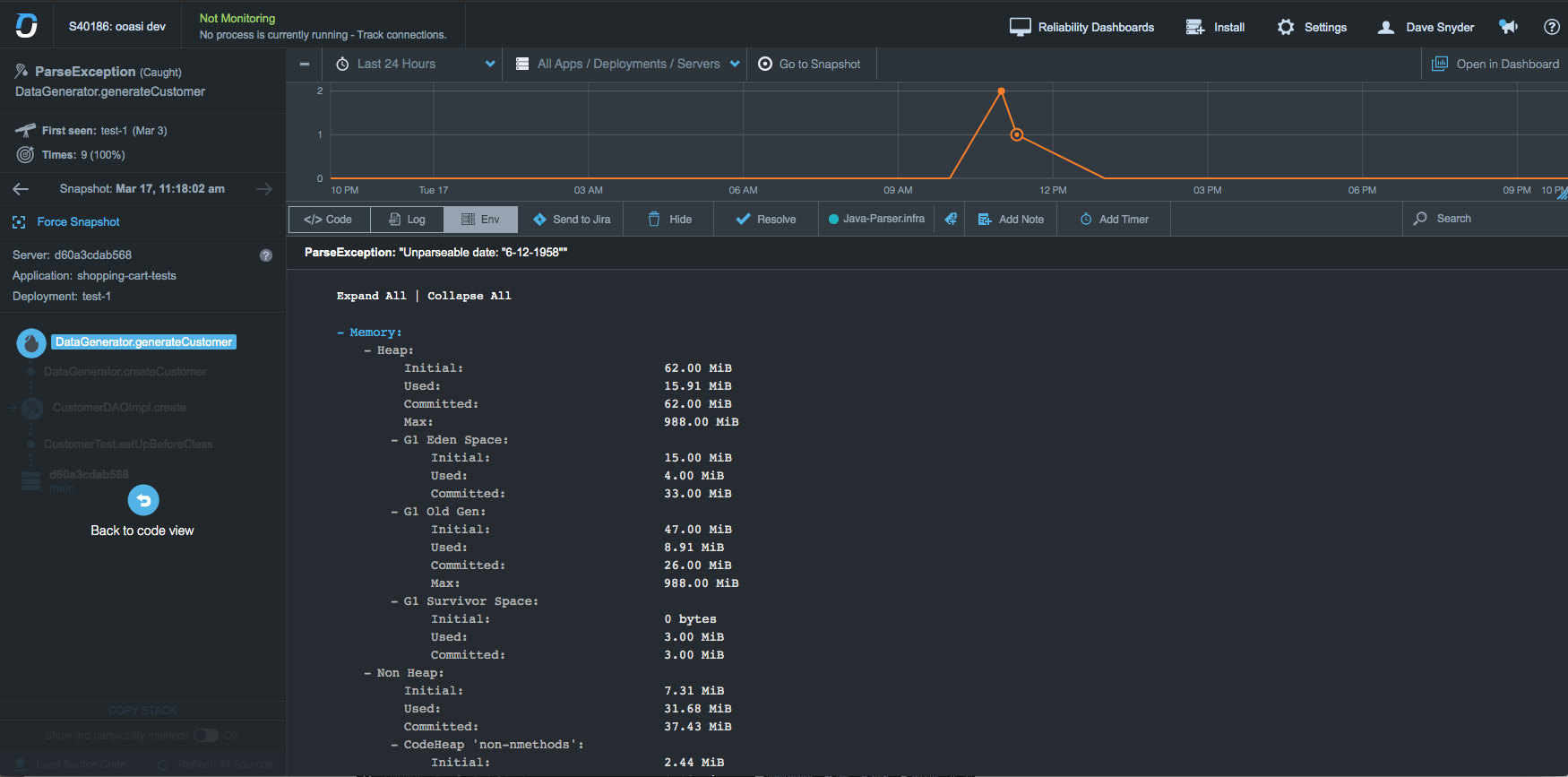Open All Apps / Deployments / Servers dropdown

pyautogui.click(x=628, y=64)
